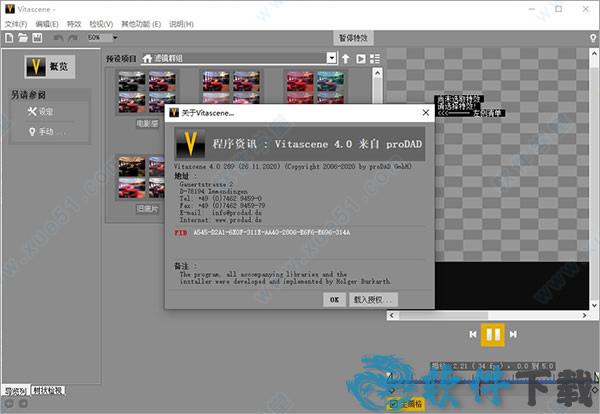Screen dimensions: 600x414
Task: Click the 暂停特效 pause effects button
Action: point(353,37)
